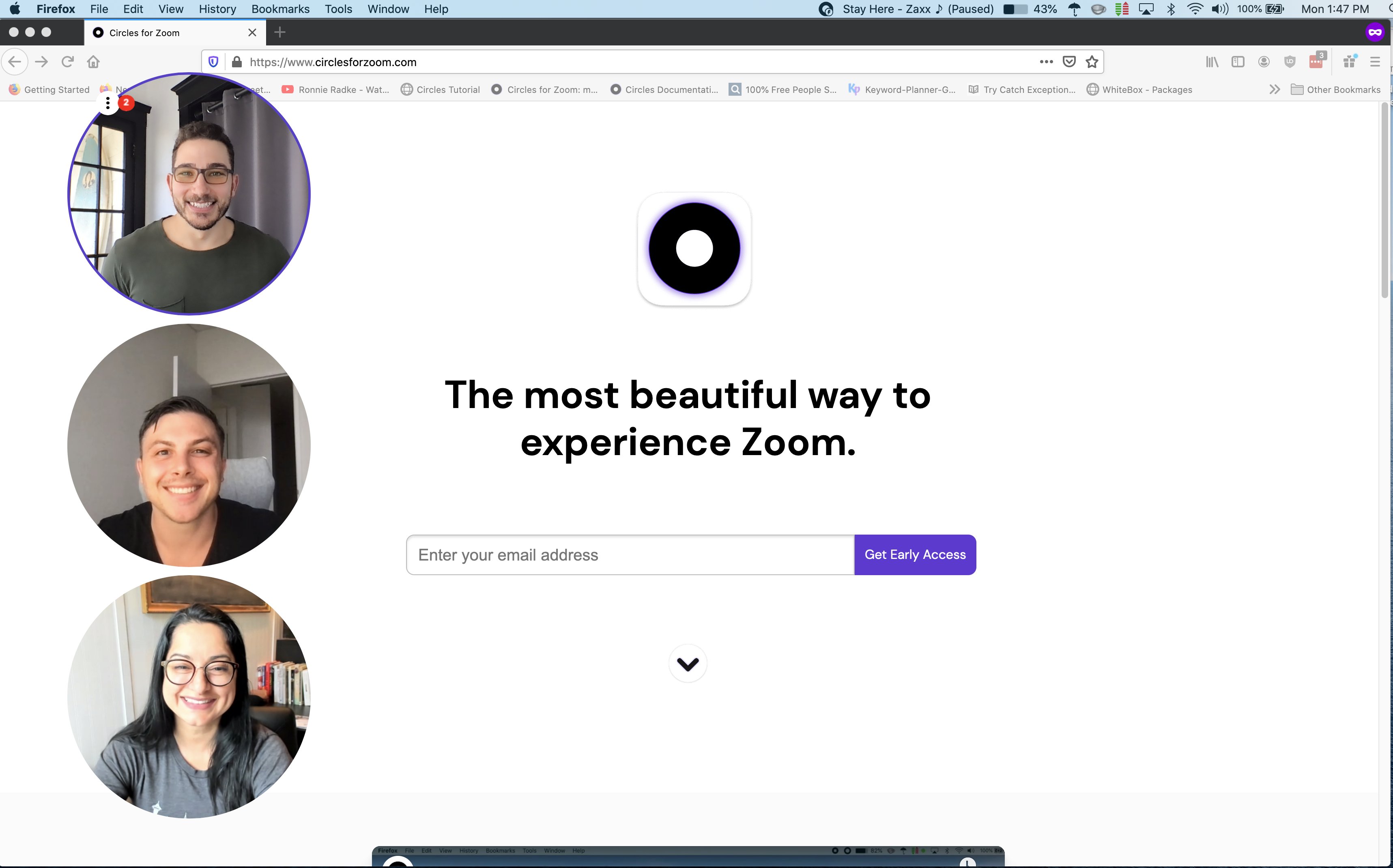Click the Get Early Access button

click(915, 554)
